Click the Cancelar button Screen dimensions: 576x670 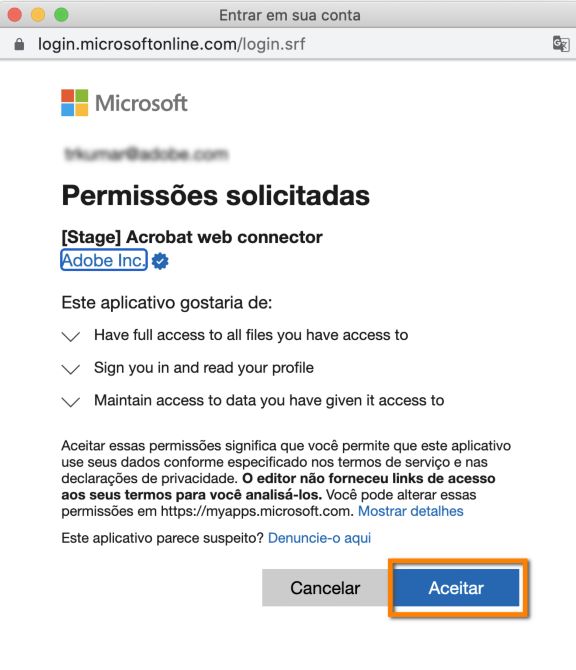[x=325, y=588]
